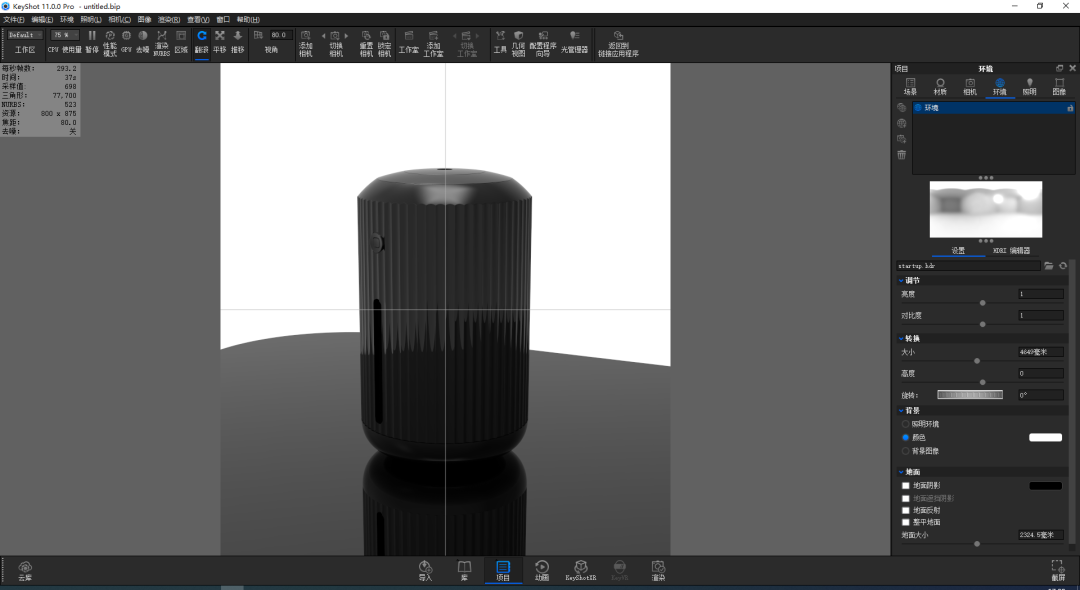This screenshot has height=590, width=1080.
Task: Click import (导入) in bottom bar
Action: tap(426, 570)
